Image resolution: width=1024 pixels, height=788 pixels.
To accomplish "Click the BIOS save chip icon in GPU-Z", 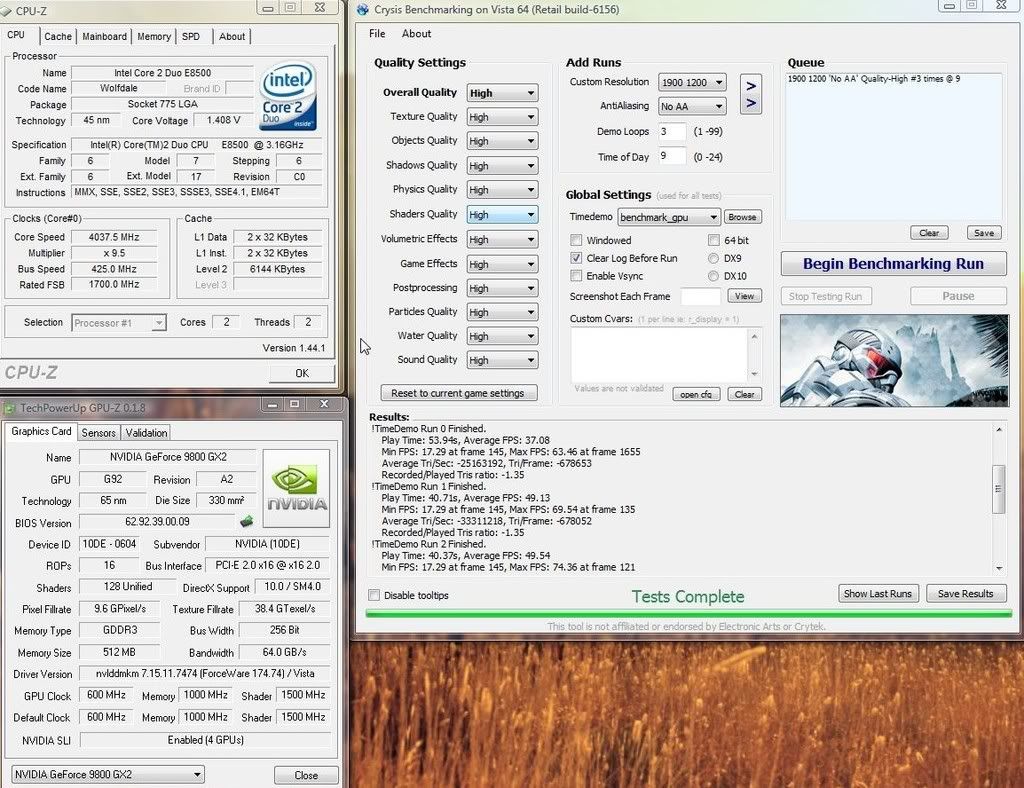I will pyautogui.click(x=246, y=521).
